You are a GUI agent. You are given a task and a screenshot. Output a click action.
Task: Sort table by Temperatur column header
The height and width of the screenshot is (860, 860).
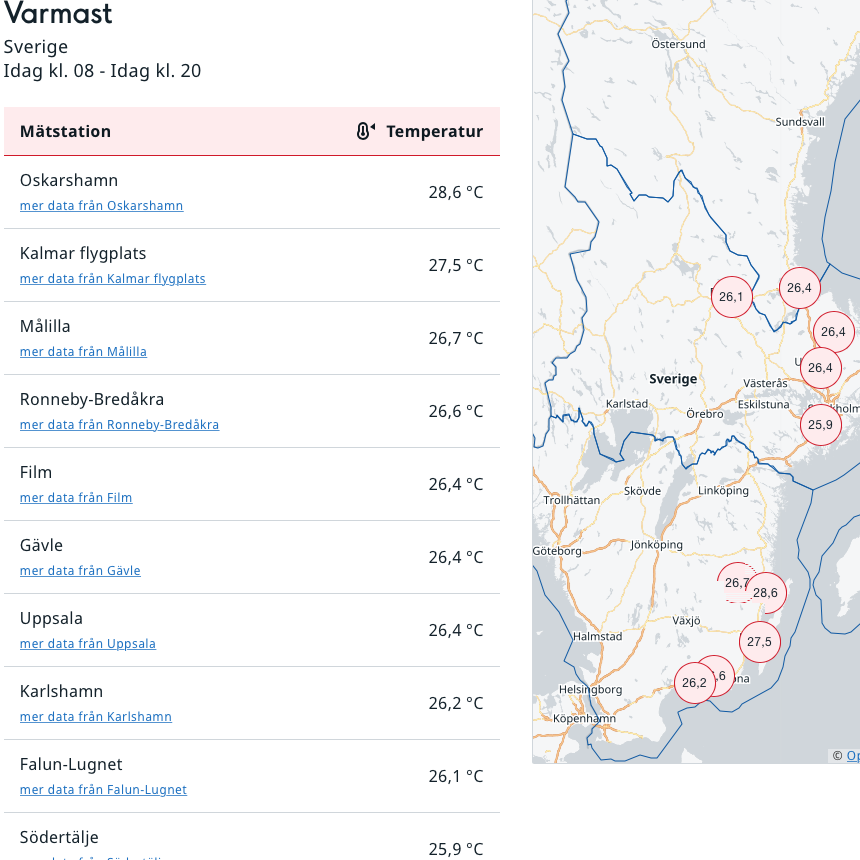tap(434, 132)
